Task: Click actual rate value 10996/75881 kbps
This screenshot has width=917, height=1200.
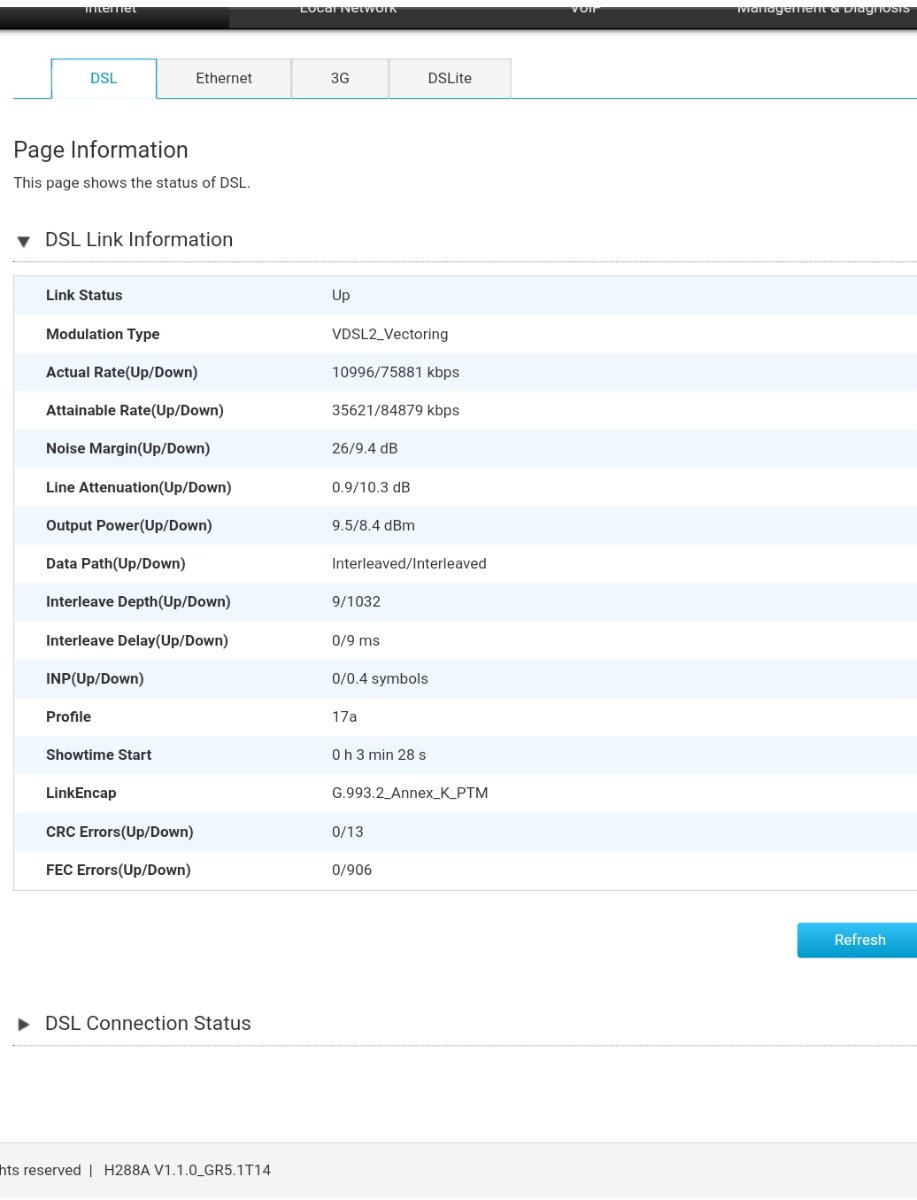Action: tap(396, 372)
